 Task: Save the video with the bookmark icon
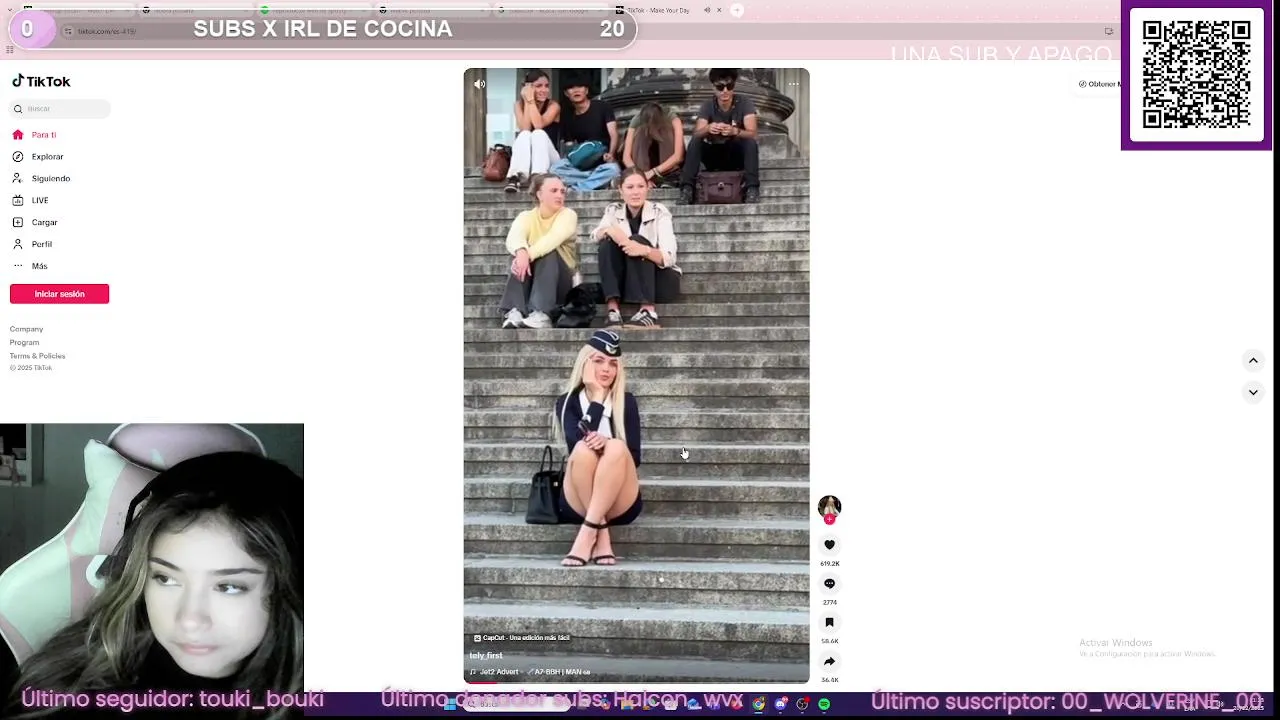click(829, 622)
